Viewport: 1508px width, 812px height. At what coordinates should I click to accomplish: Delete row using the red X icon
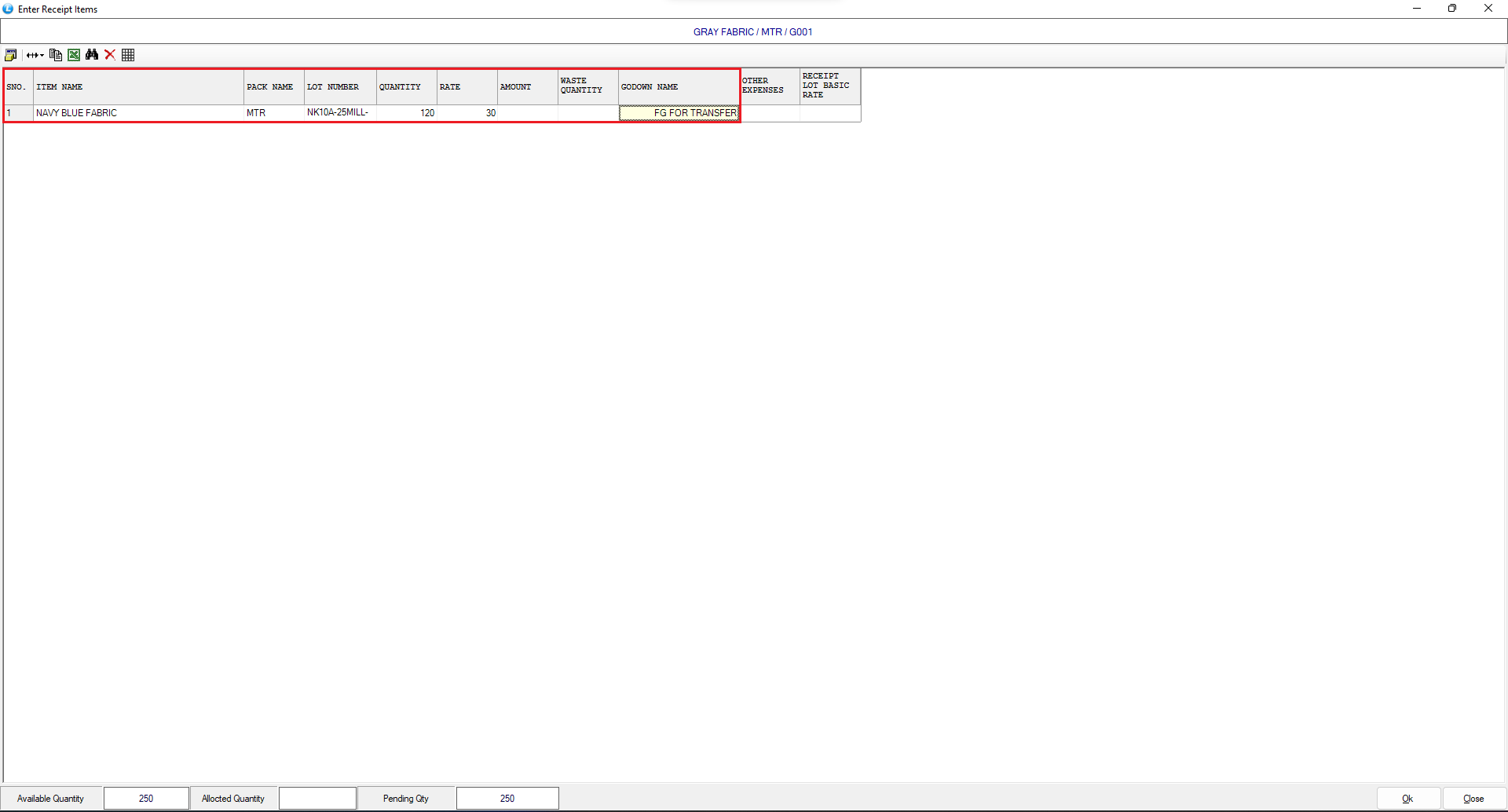pos(110,55)
